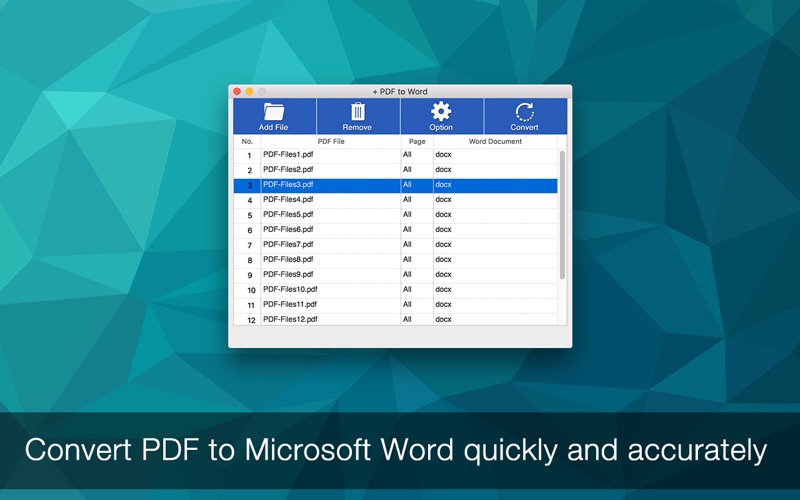
Task: Select the PDF-Files1.pdf row
Action: pyautogui.click(x=395, y=155)
